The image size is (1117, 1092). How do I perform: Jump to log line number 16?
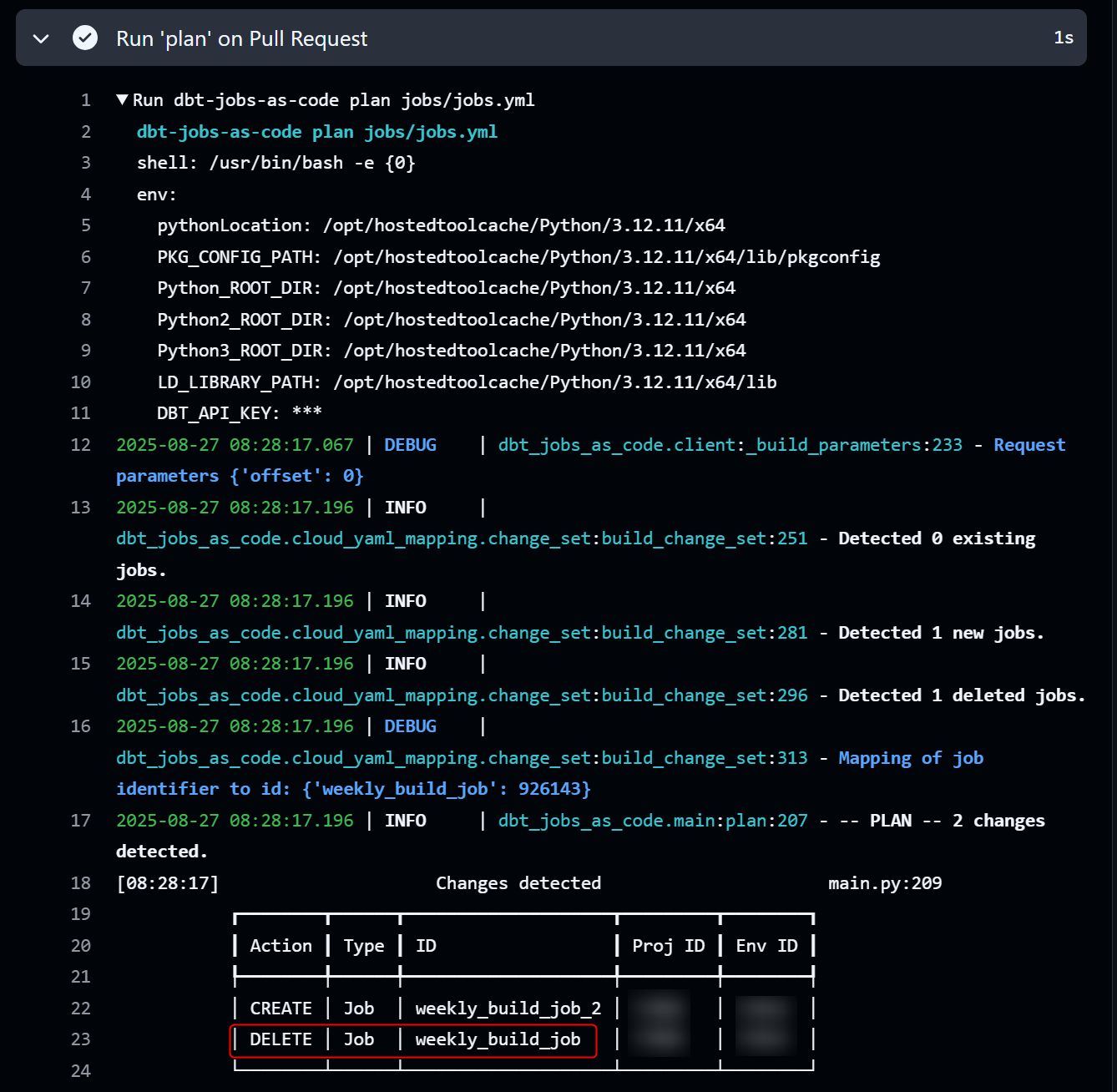[81, 726]
